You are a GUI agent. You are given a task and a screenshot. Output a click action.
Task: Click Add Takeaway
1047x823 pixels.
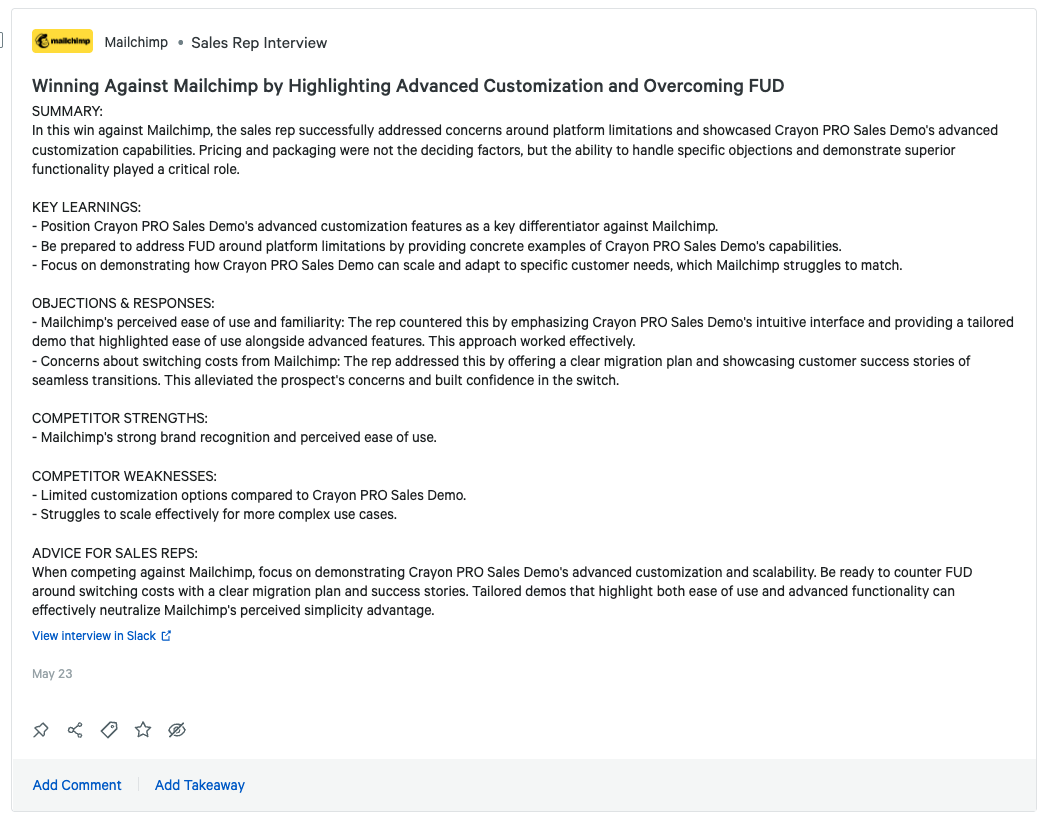[x=200, y=785]
